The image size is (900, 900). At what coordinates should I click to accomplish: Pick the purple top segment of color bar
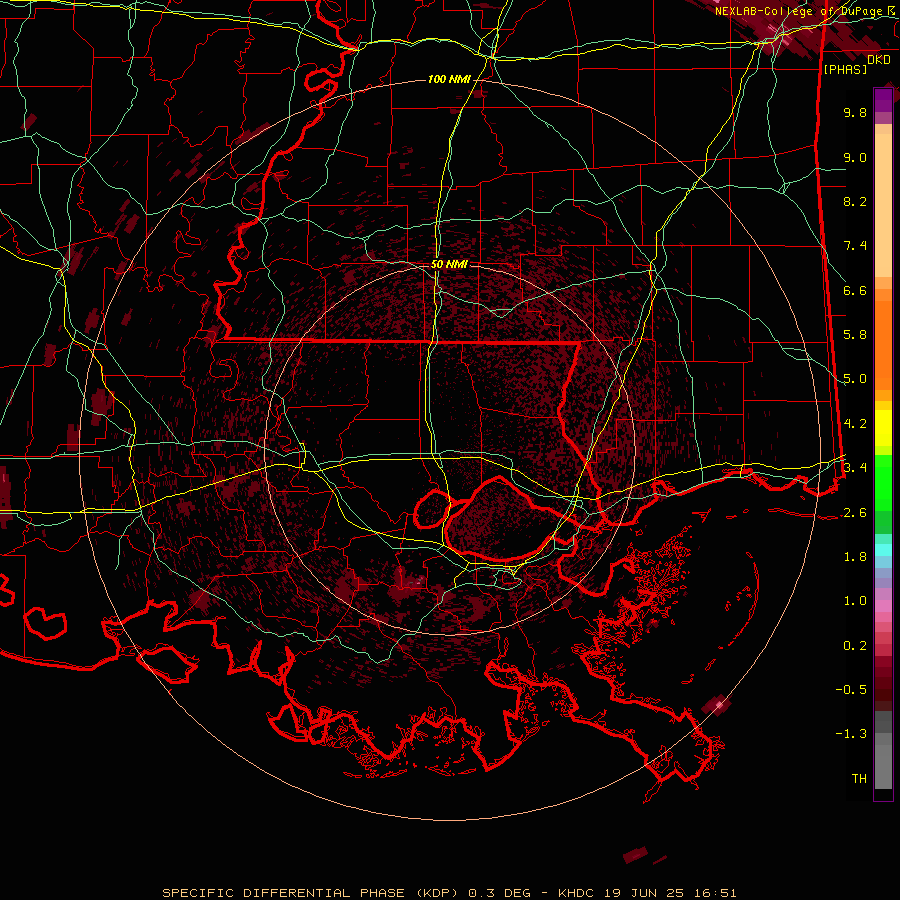point(883,100)
